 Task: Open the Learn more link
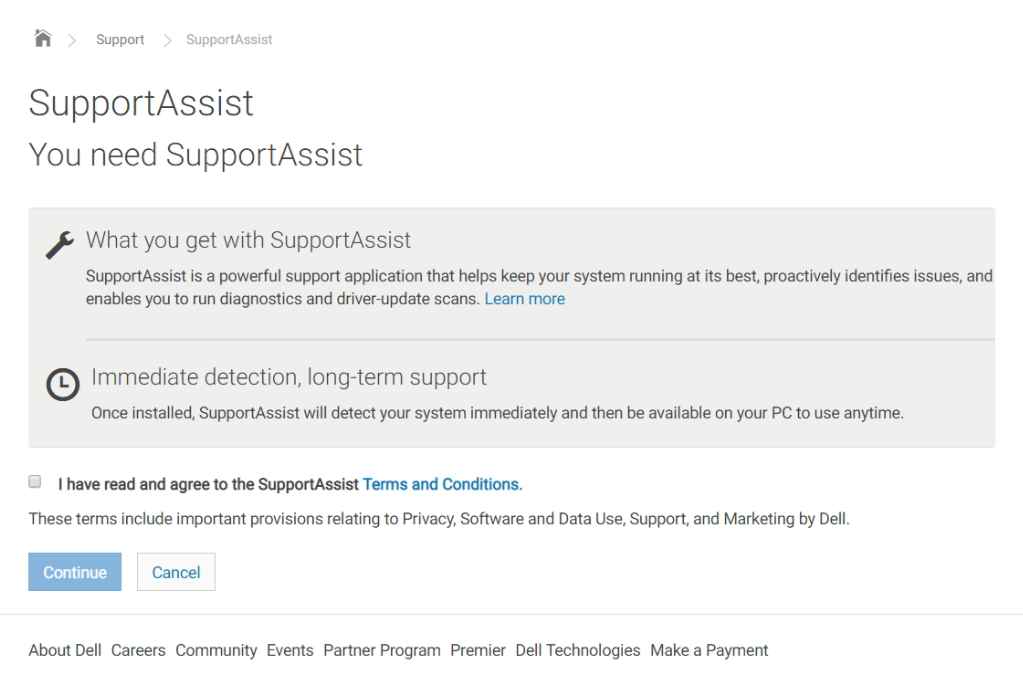click(x=524, y=299)
